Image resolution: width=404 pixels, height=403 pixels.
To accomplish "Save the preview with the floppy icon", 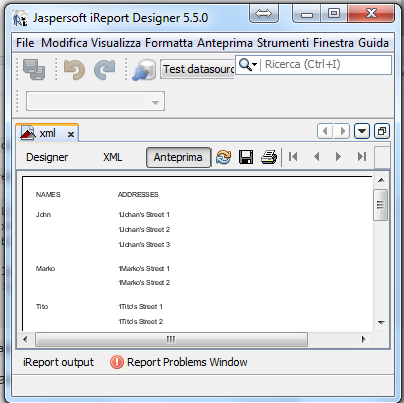I will point(246,157).
